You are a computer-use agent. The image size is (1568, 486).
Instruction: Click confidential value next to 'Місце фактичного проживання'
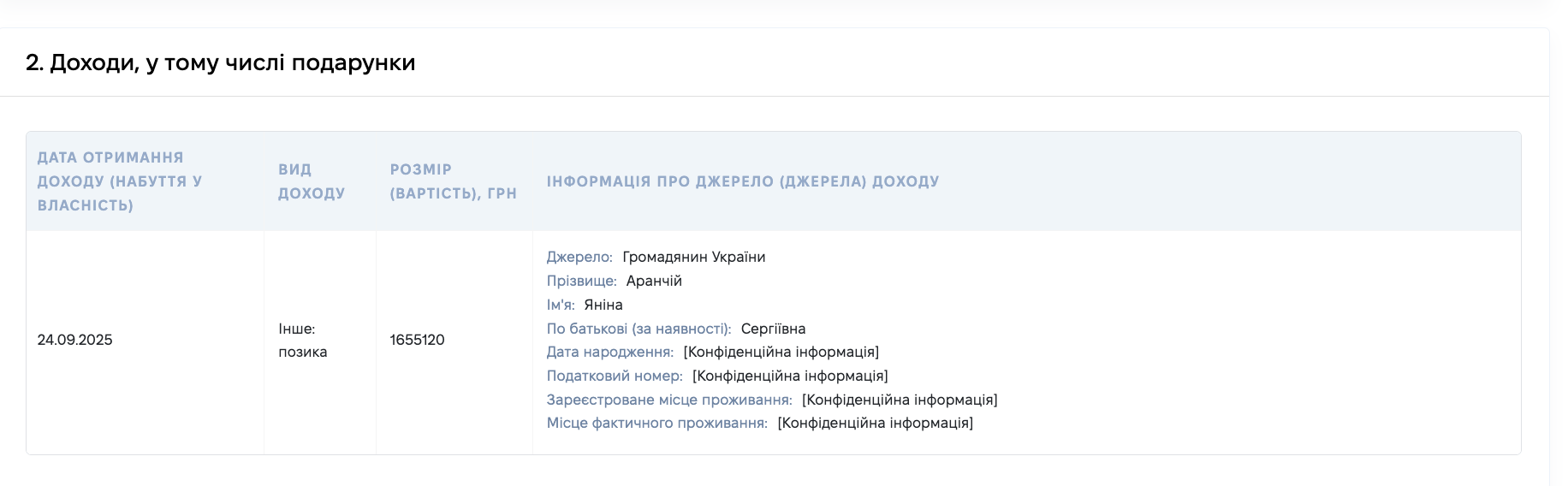(876, 423)
